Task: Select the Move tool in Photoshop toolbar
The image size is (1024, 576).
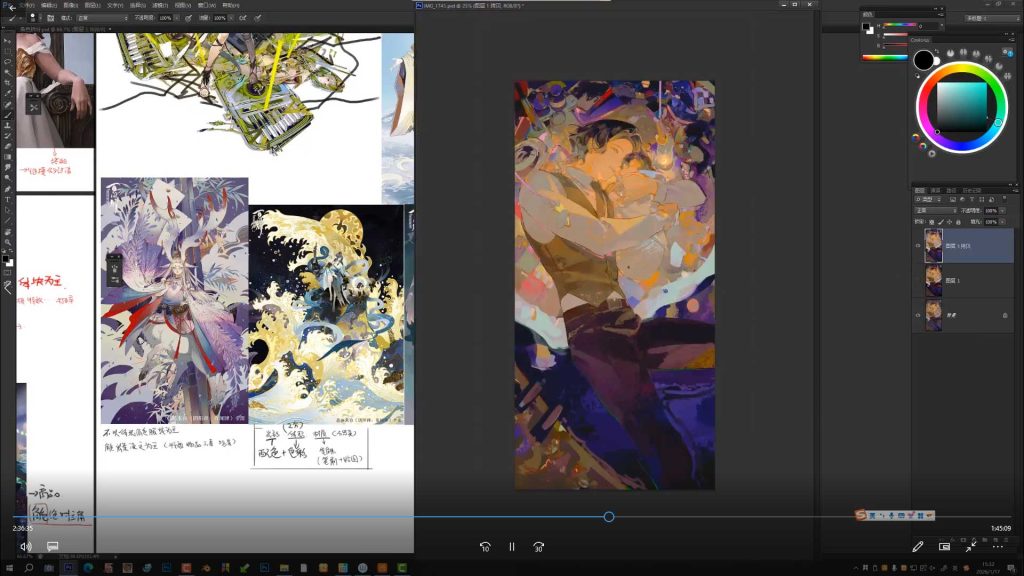Action: (x=8, y=40)
